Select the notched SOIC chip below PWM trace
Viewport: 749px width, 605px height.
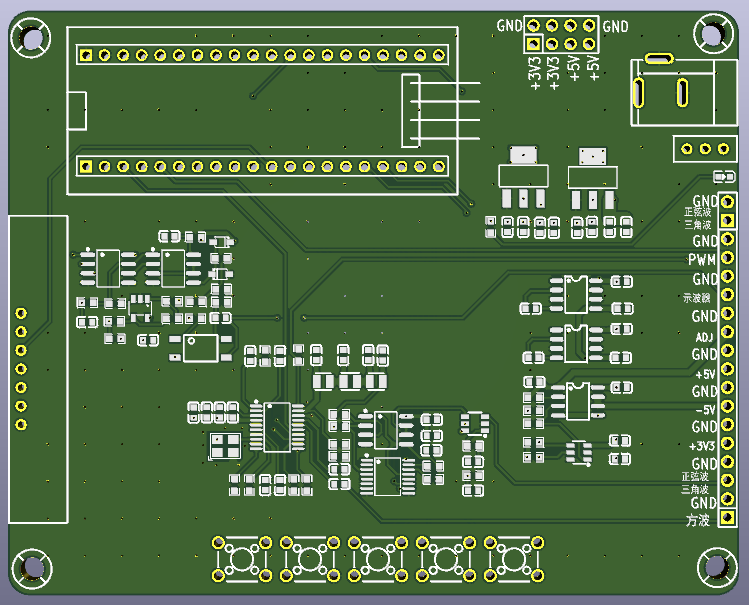pyautogui.click(x=576, y=294)
